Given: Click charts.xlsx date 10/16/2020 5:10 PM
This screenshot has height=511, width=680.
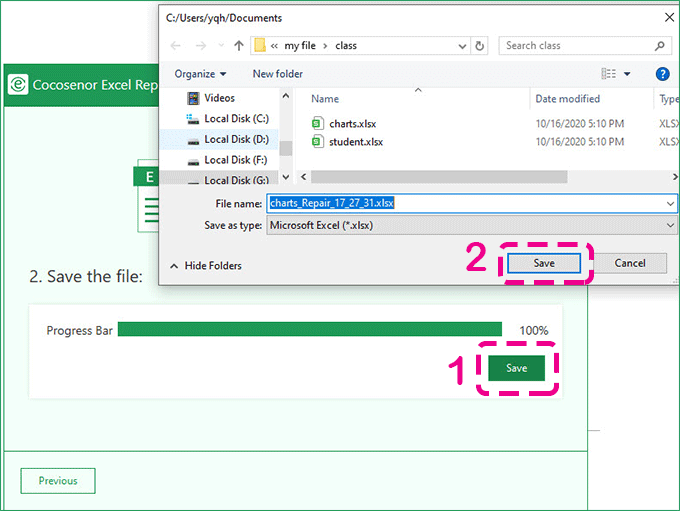Looking at the screenshot, I should click(x=580, y=124).
